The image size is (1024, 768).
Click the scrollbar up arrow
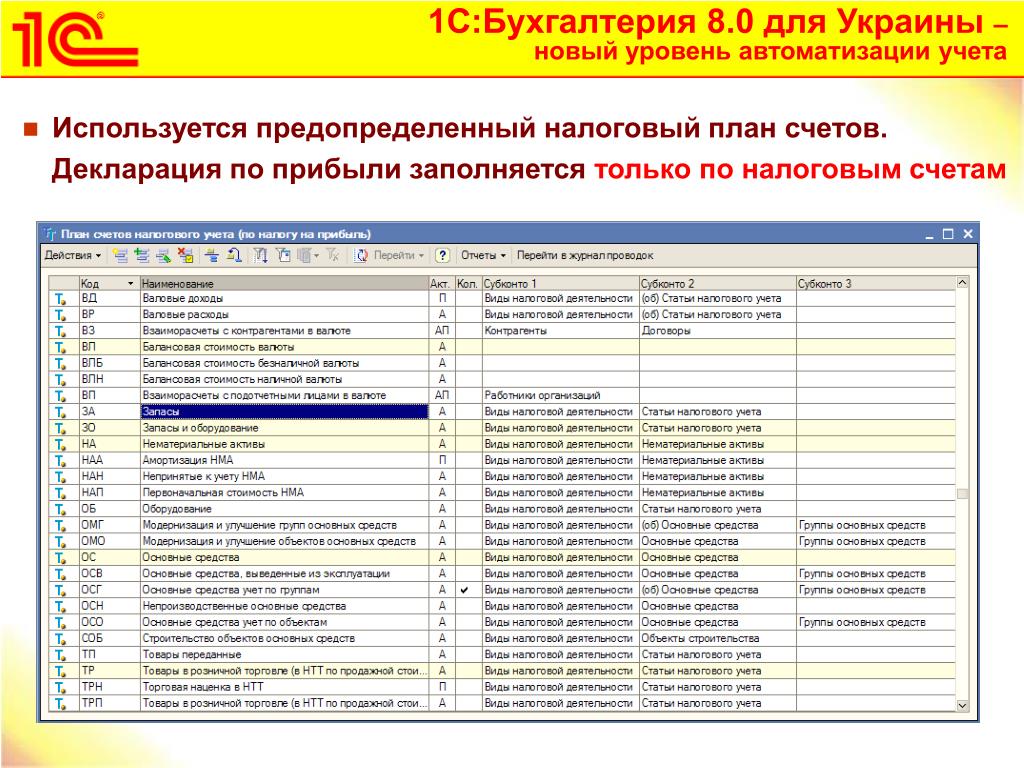[x=962, y=283]
